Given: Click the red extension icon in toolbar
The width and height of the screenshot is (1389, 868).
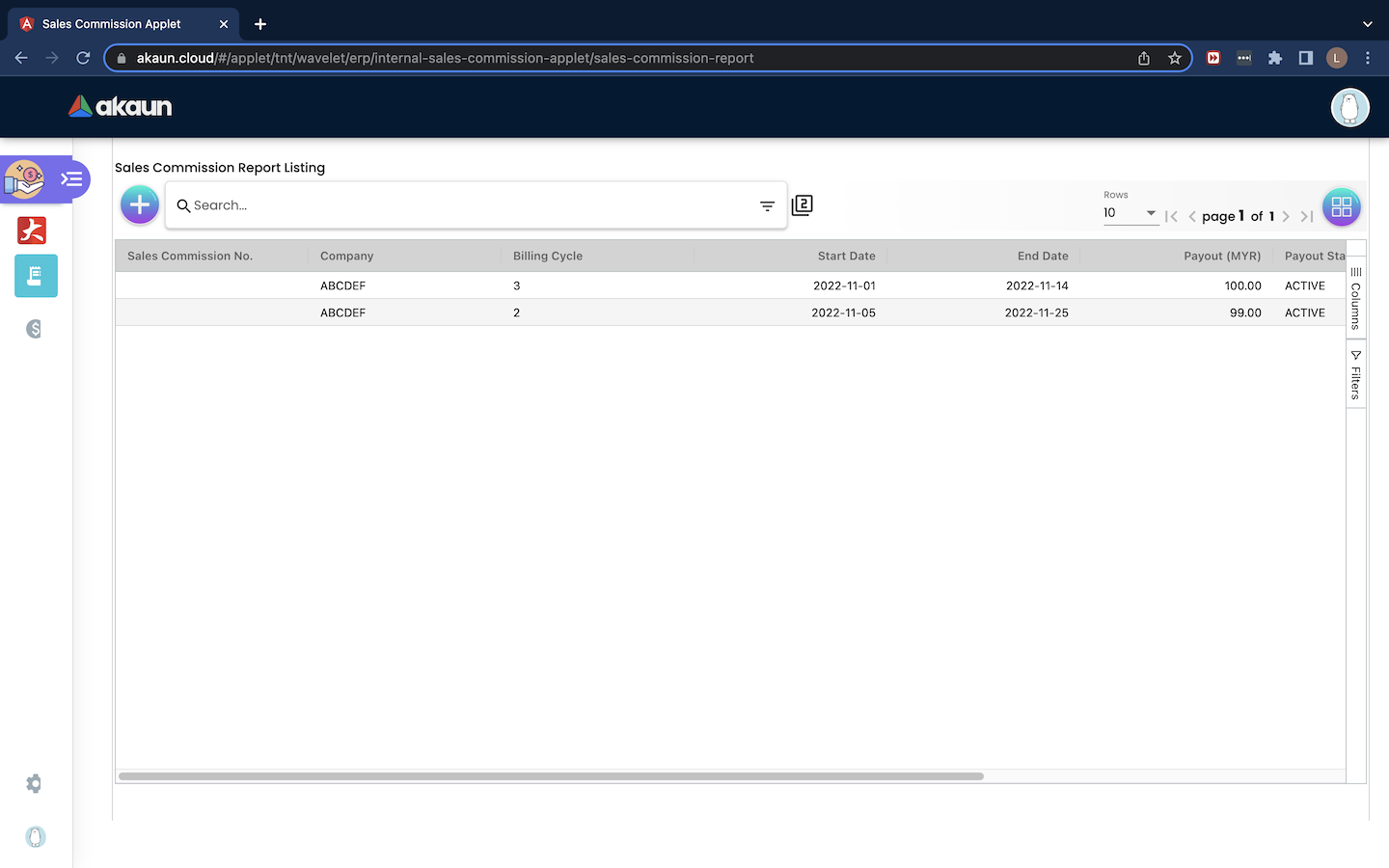Looking at the screenshot, I should coord(1213,58).
